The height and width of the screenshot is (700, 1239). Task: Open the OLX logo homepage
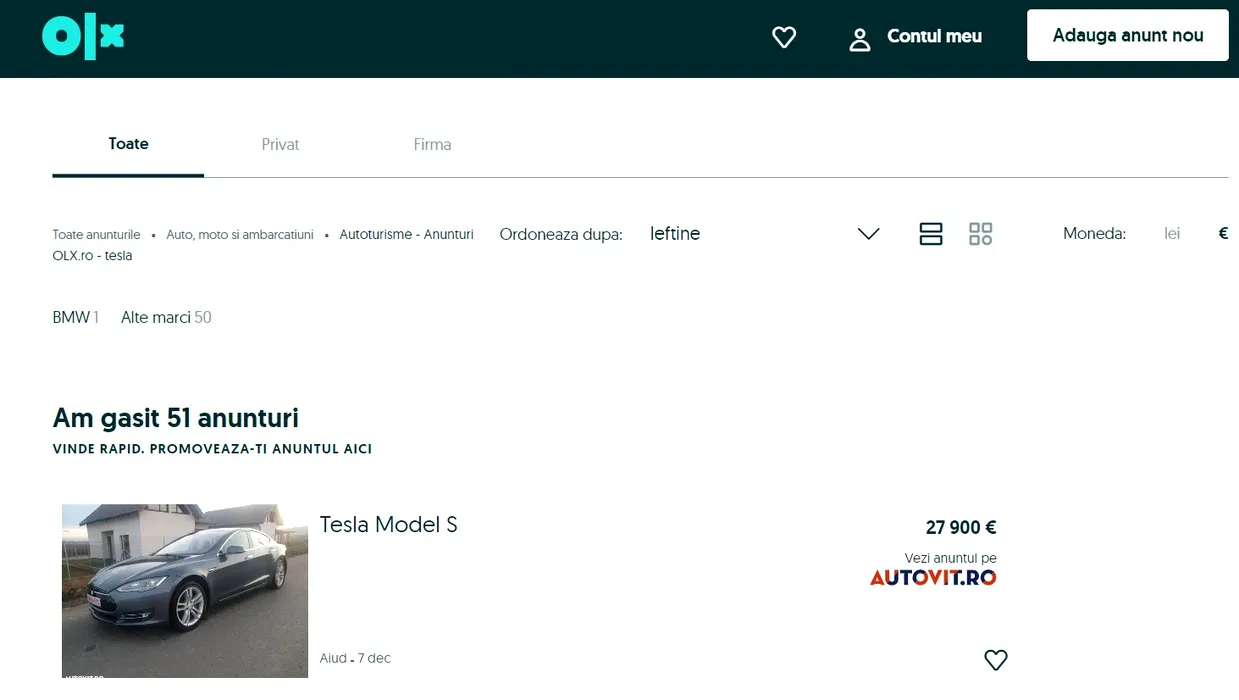(x=83, y=38)
